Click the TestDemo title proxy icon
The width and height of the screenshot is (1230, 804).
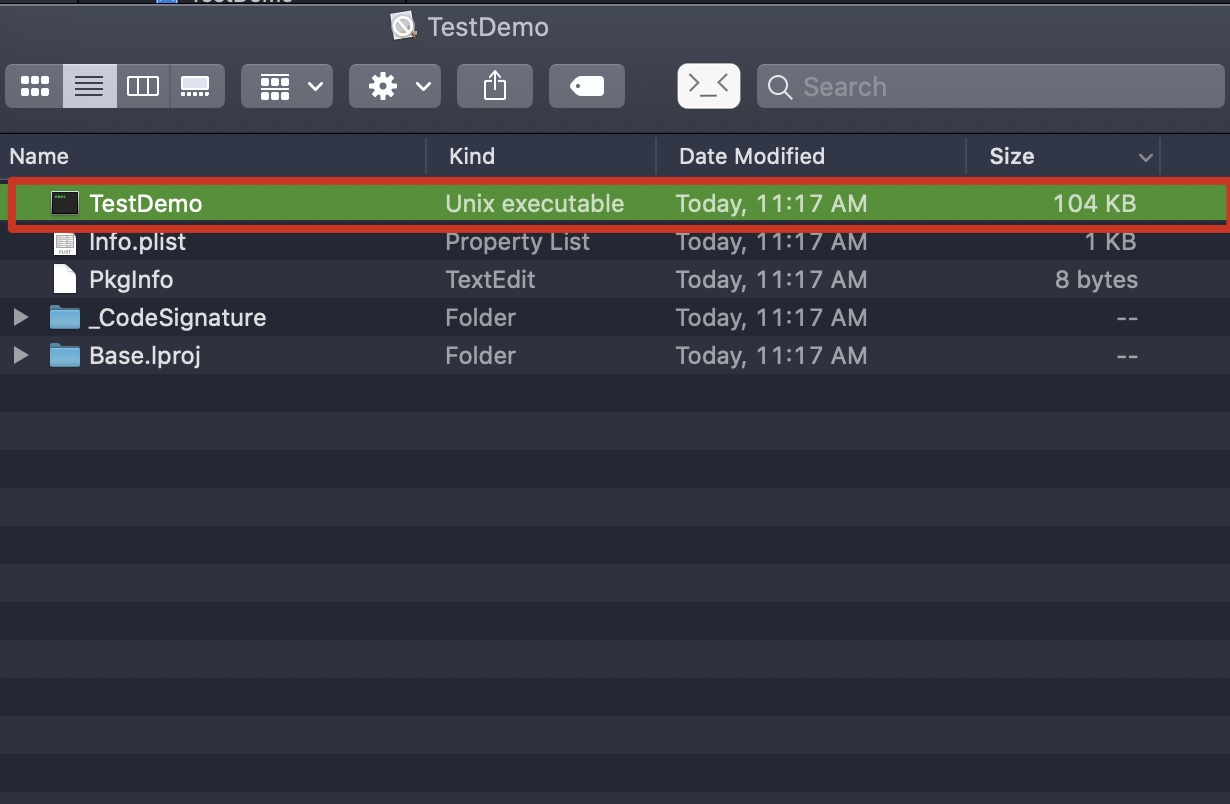(403, 26)
